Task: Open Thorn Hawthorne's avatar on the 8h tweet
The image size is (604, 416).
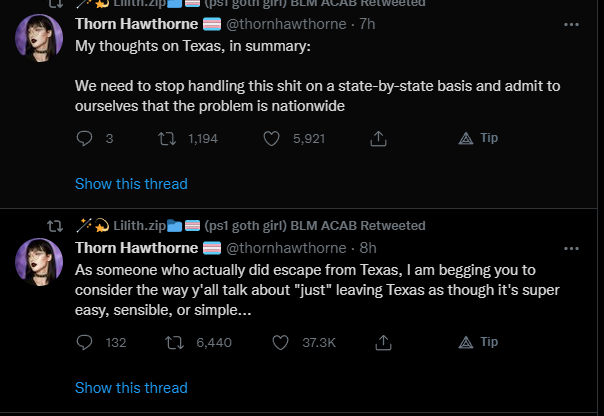Action: pyautogui.click(x=39, y=262)
